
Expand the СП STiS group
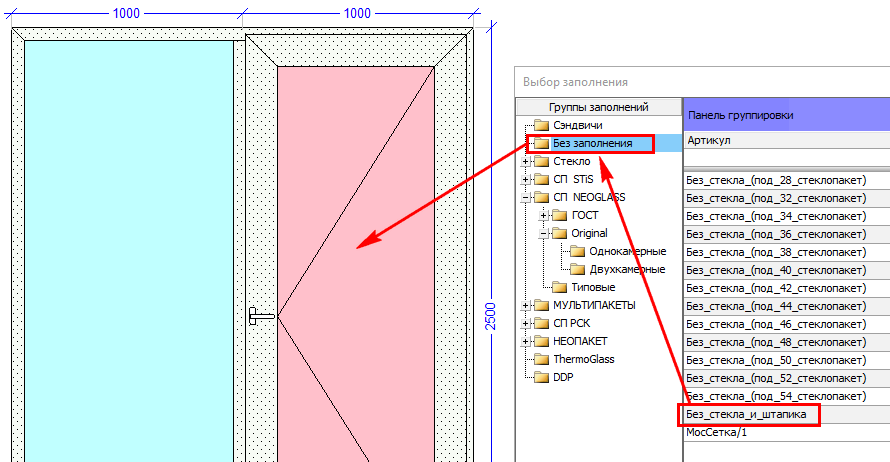[526, 180]
